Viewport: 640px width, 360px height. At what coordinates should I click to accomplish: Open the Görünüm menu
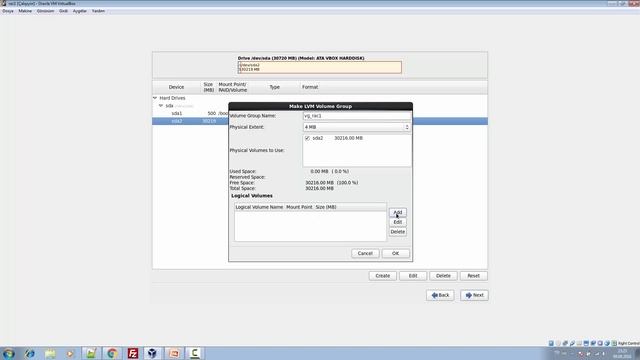click(45, 11)
